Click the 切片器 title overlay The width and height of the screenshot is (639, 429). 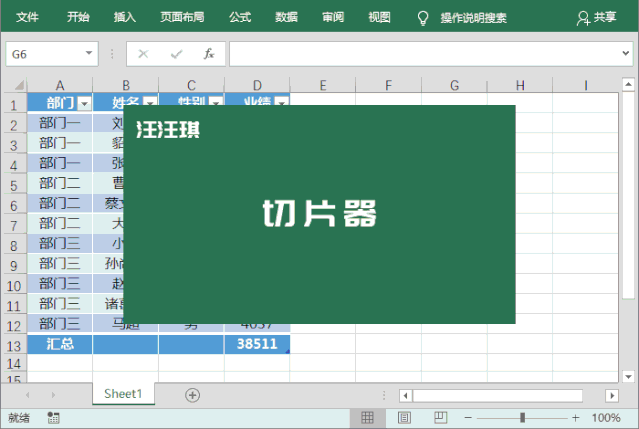320,213
